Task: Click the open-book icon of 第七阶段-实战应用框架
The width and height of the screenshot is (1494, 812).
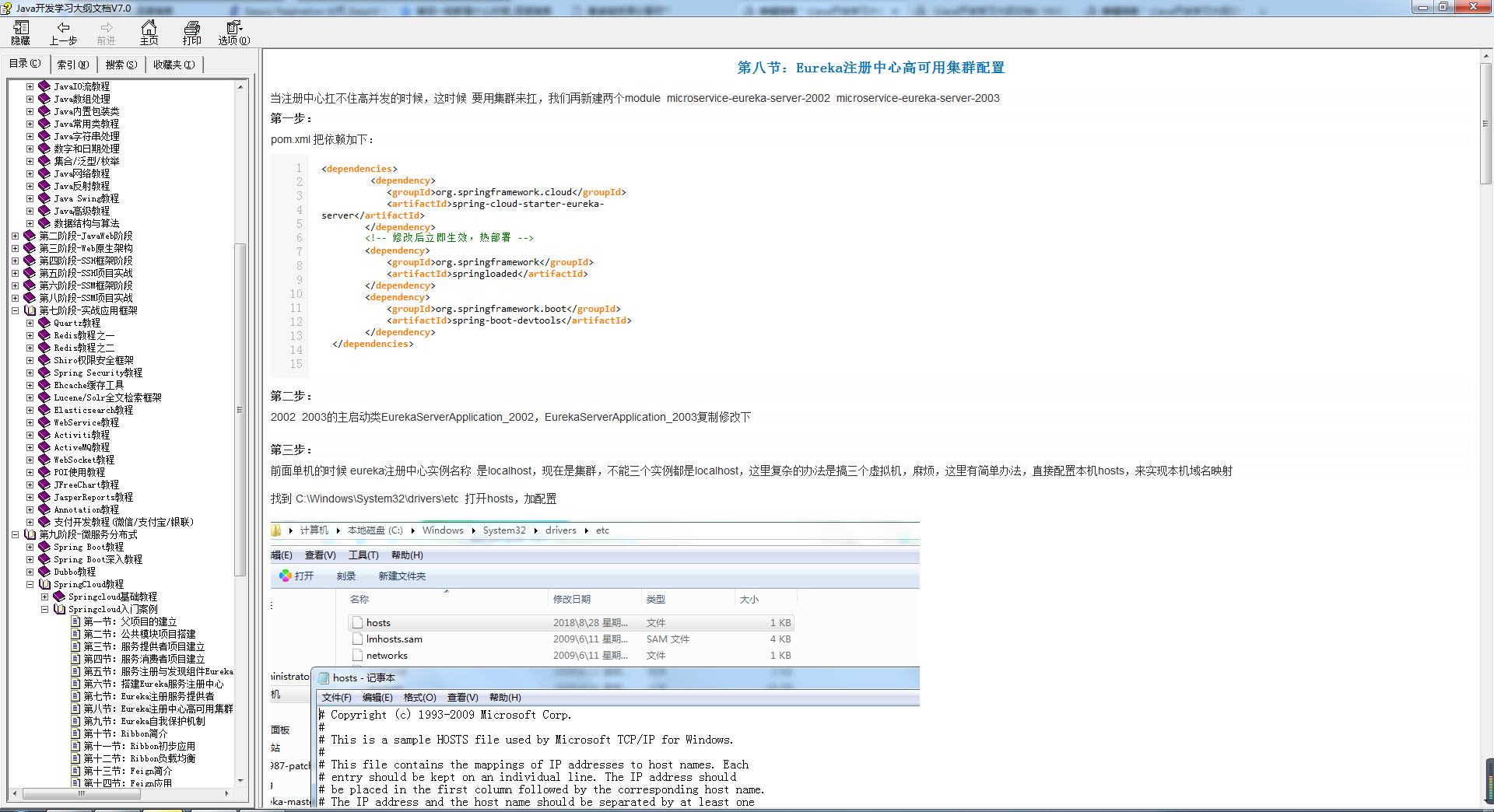Action: point(30,310)
